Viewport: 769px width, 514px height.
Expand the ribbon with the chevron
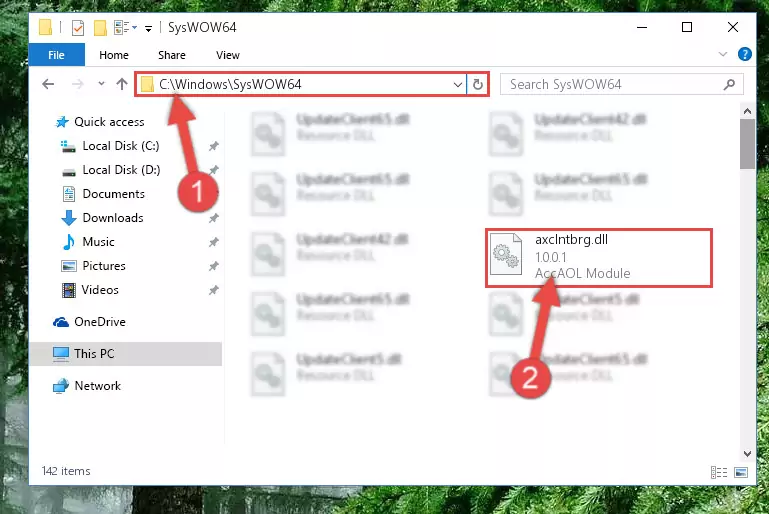(x=723, y=54)
